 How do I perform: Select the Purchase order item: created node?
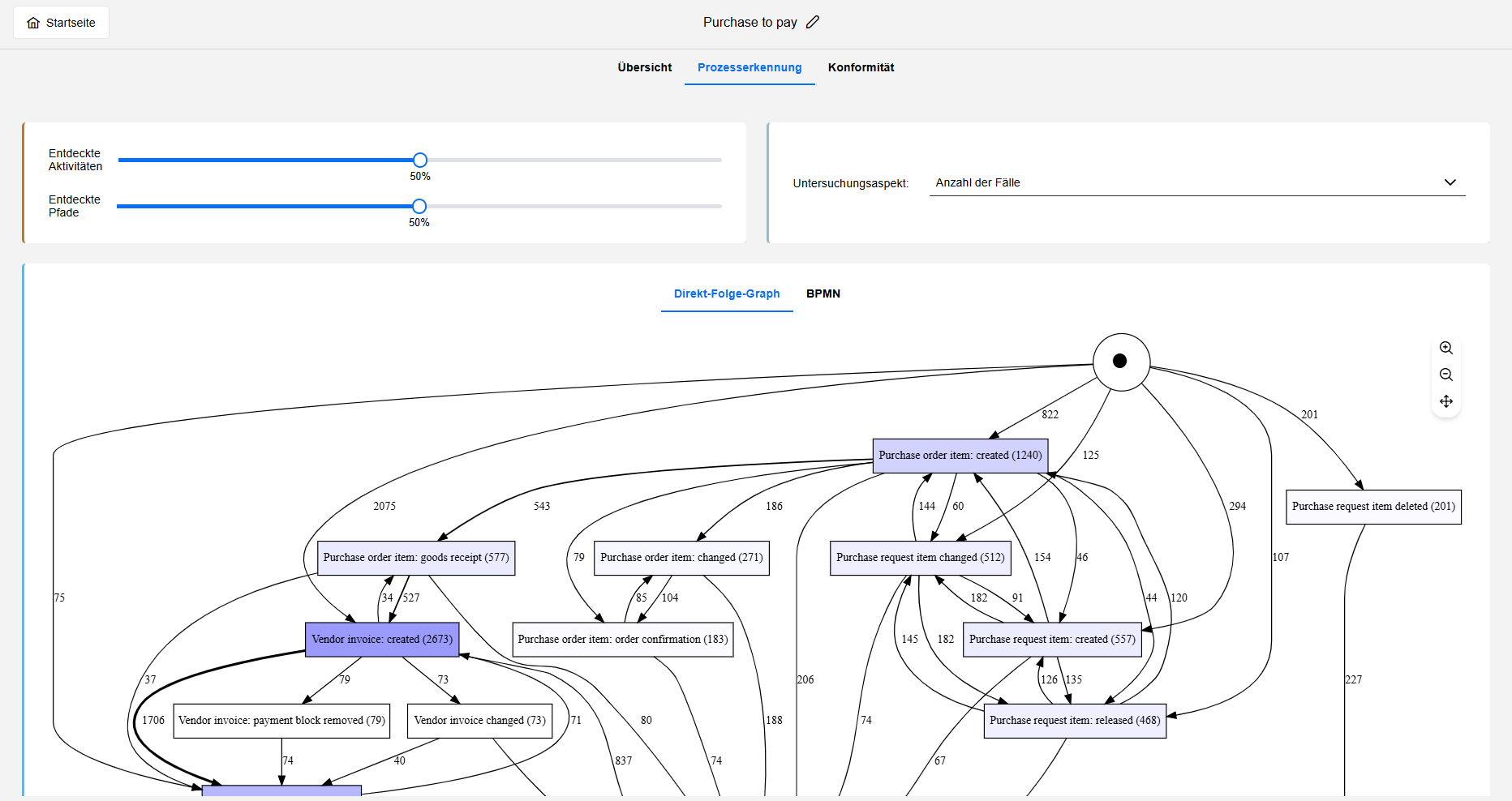(960, 456)
